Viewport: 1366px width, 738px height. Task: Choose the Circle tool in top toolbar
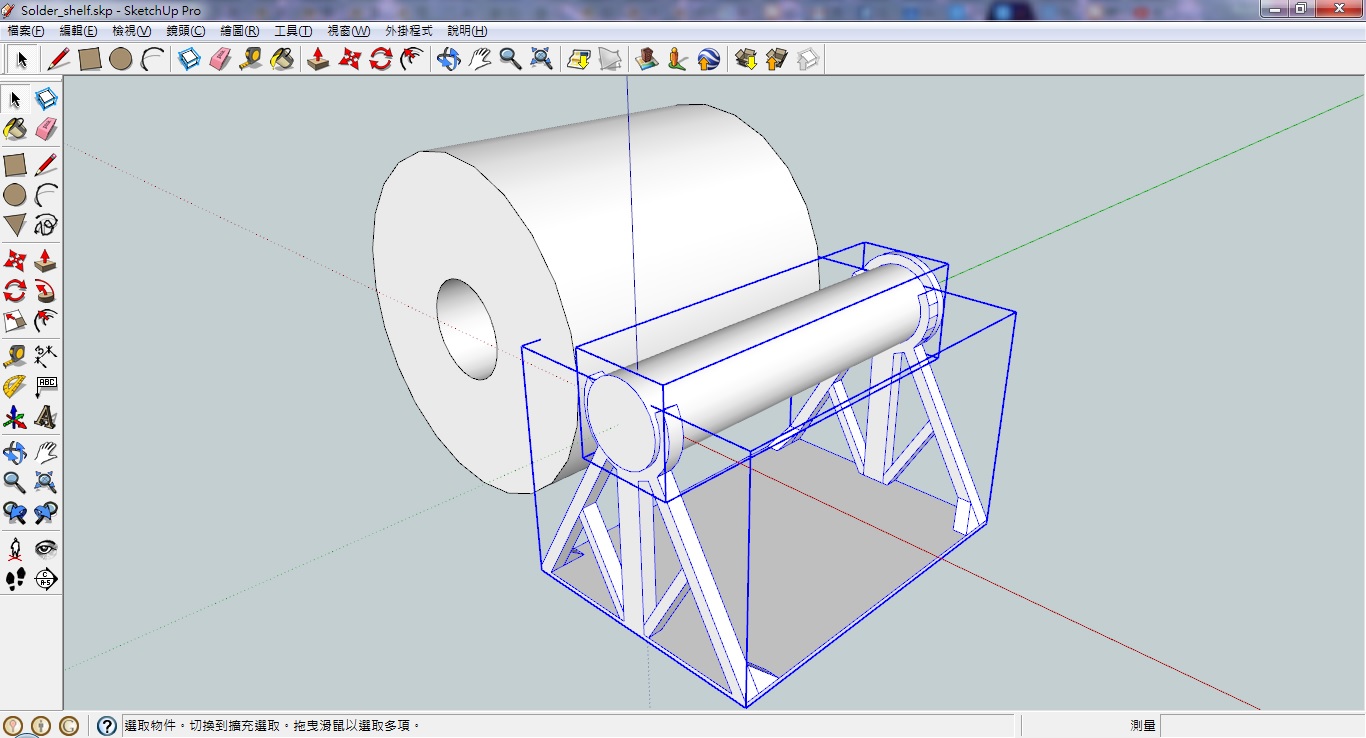click(121, 59)
